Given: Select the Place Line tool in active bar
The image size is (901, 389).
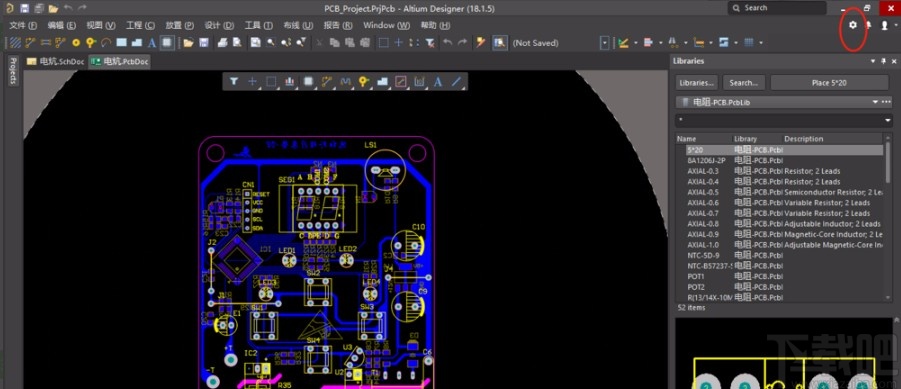Looking at the screenshot, I should pyautogui.click(x=456, y=82).
